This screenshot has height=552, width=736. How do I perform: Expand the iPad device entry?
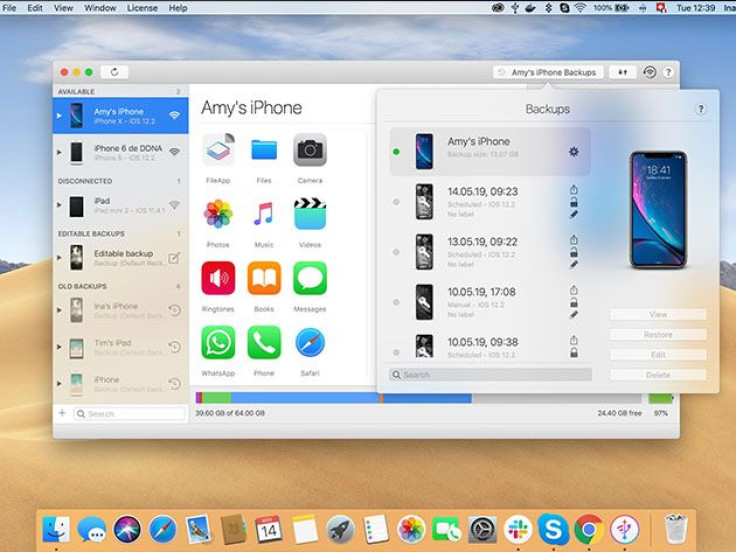click(59, 205)
